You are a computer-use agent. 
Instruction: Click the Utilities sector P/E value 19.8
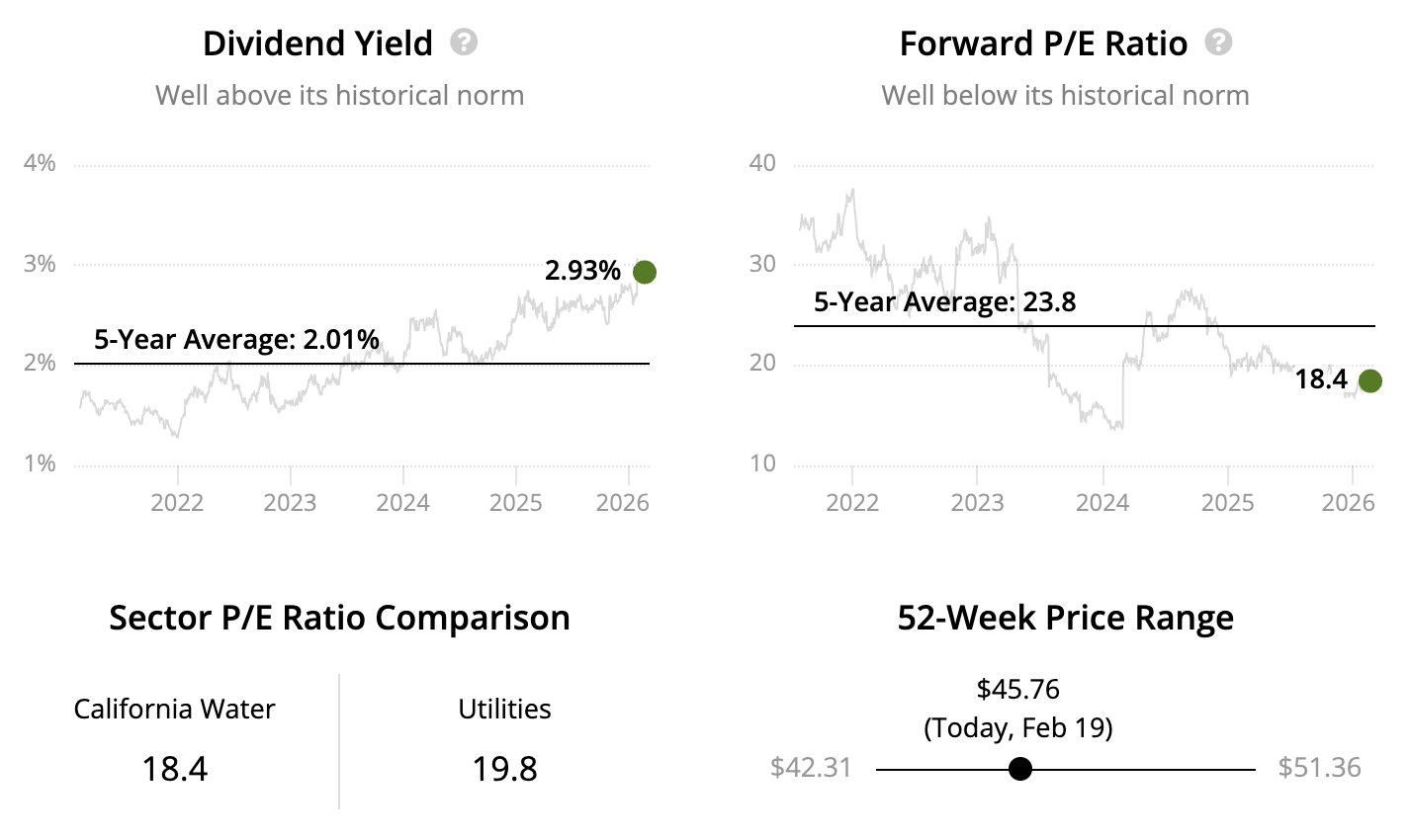point(504,769)
